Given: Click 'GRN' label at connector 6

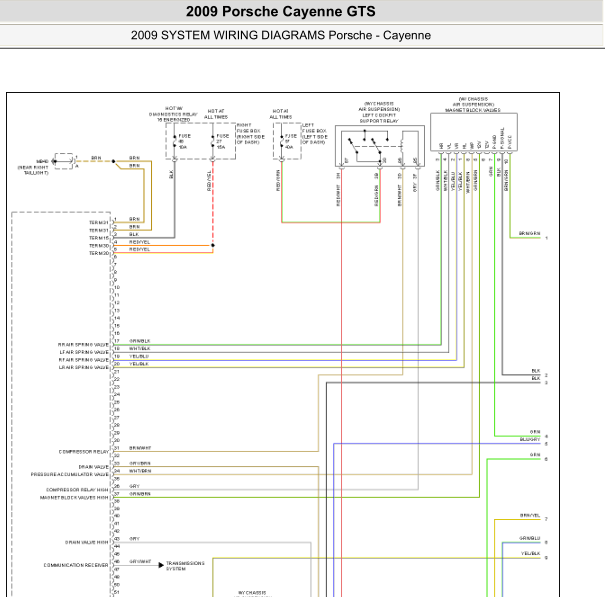Looking at the screenshot, I should 535,455.
